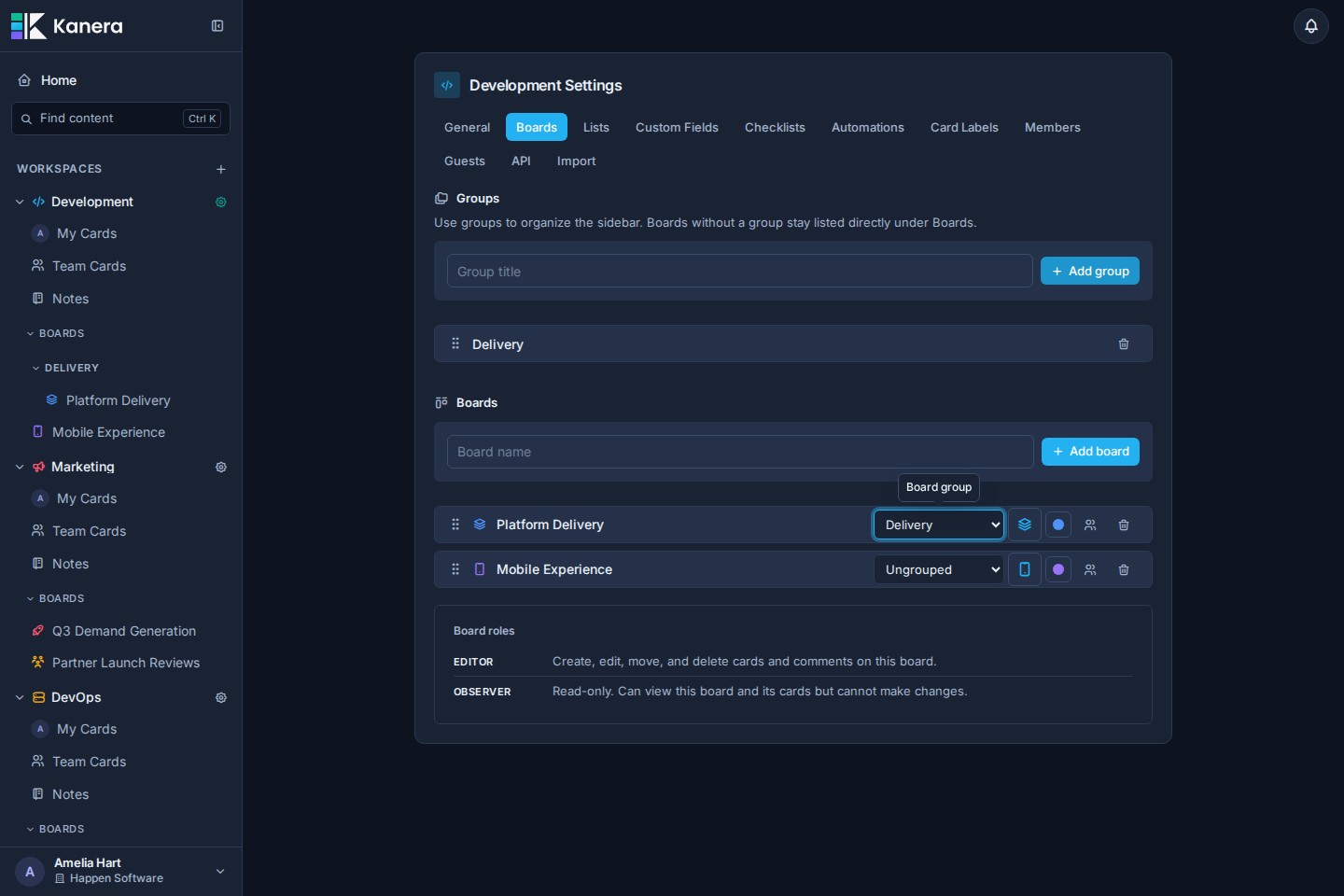The width and height of the screenshot is (1344, 896).
Task: Open Marketing workspace settings gear
Action: click(x=221, y=468)
